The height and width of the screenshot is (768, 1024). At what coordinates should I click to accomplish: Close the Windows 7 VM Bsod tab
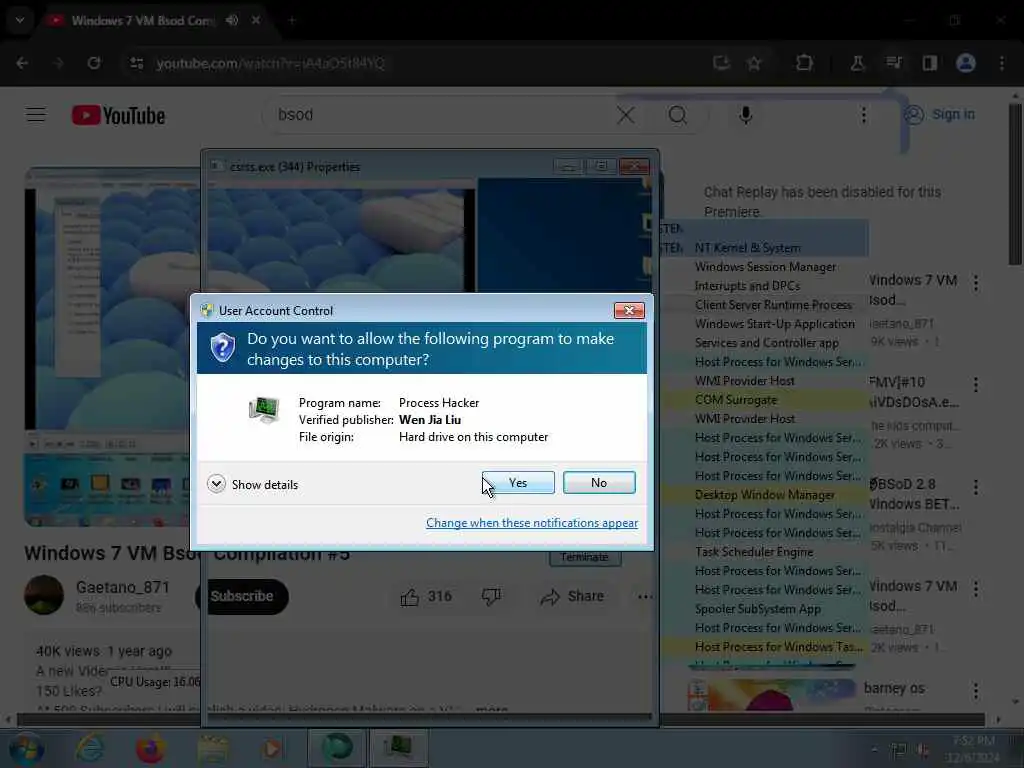(256, 20)
